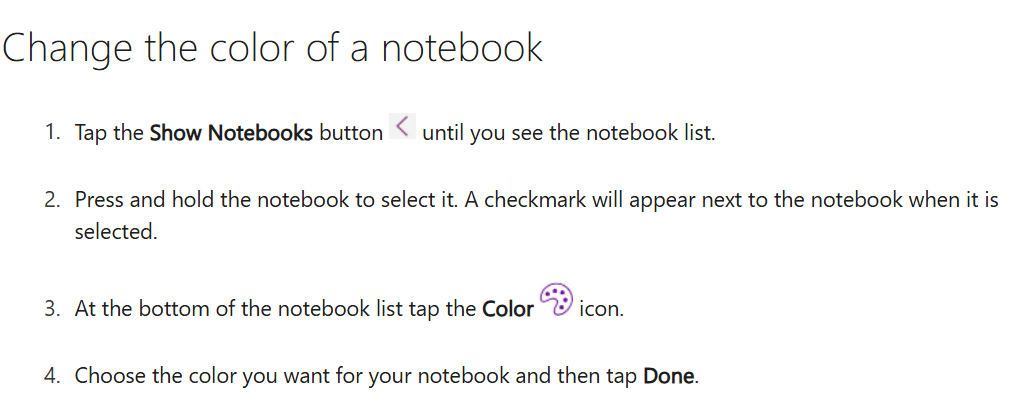1019x409 pixels.
Task: Click the bold word 'Done' in step 4
Action: coord(669,376)
